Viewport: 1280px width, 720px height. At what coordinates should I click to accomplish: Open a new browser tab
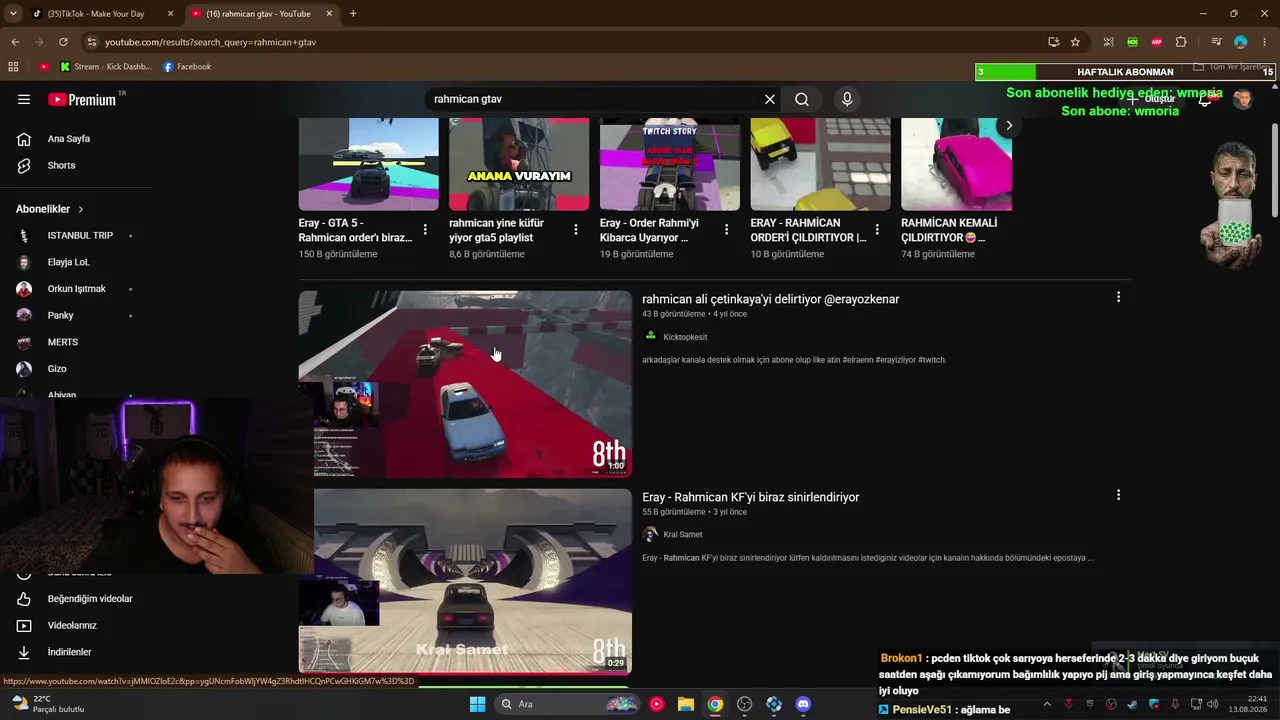click(x=353, y=14)
